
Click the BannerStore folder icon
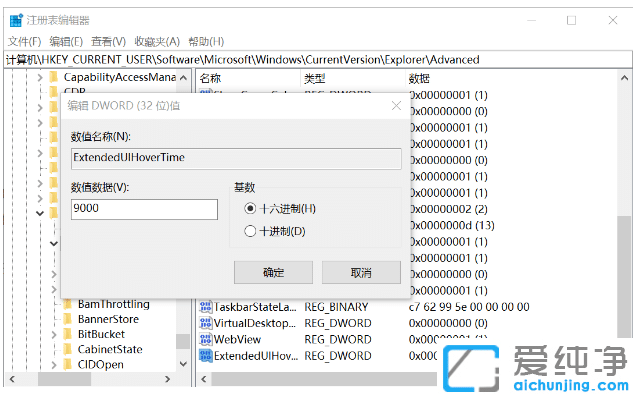coord(68,319)
